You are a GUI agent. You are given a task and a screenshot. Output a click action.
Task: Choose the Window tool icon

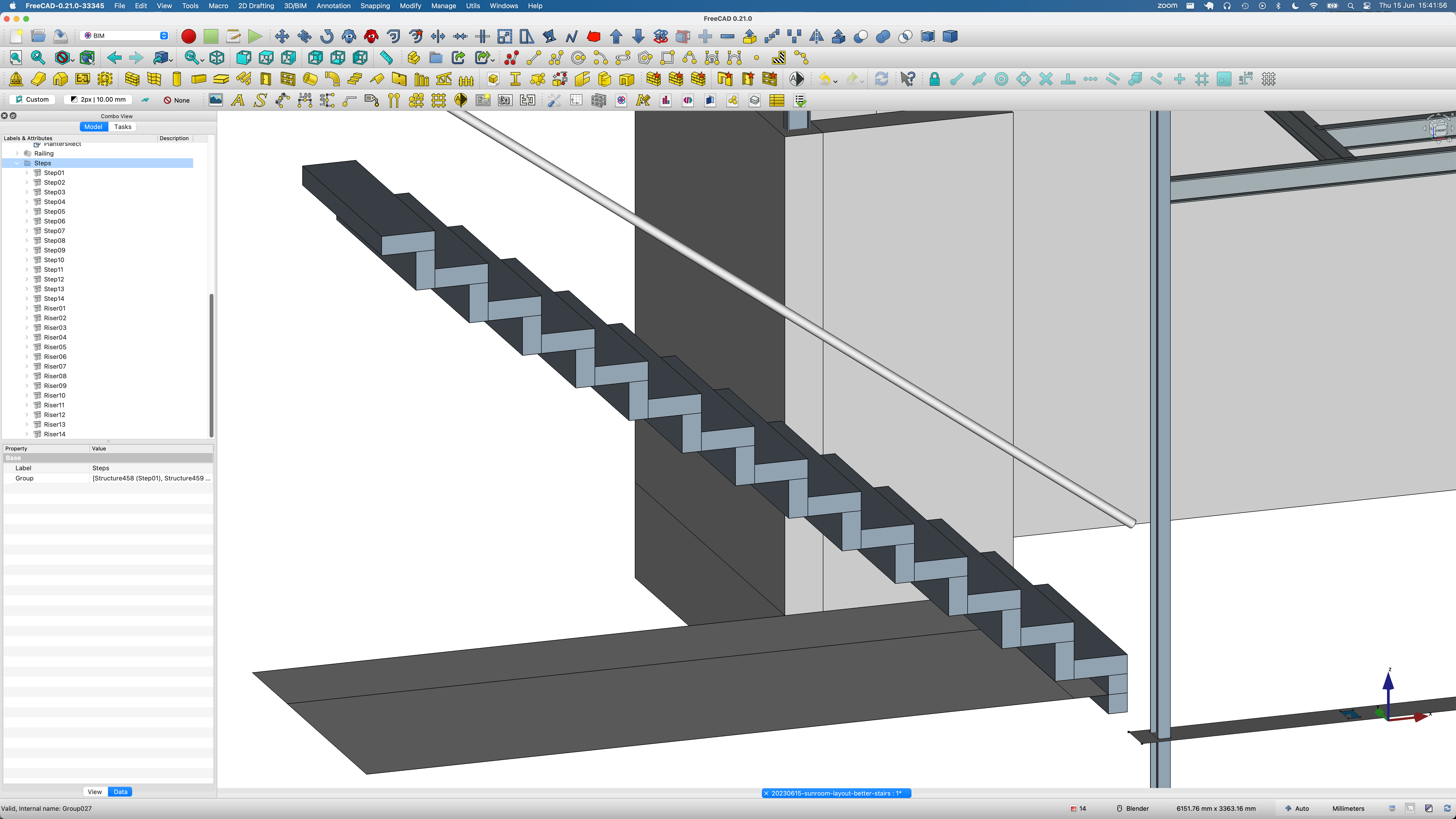coord(288,79)
